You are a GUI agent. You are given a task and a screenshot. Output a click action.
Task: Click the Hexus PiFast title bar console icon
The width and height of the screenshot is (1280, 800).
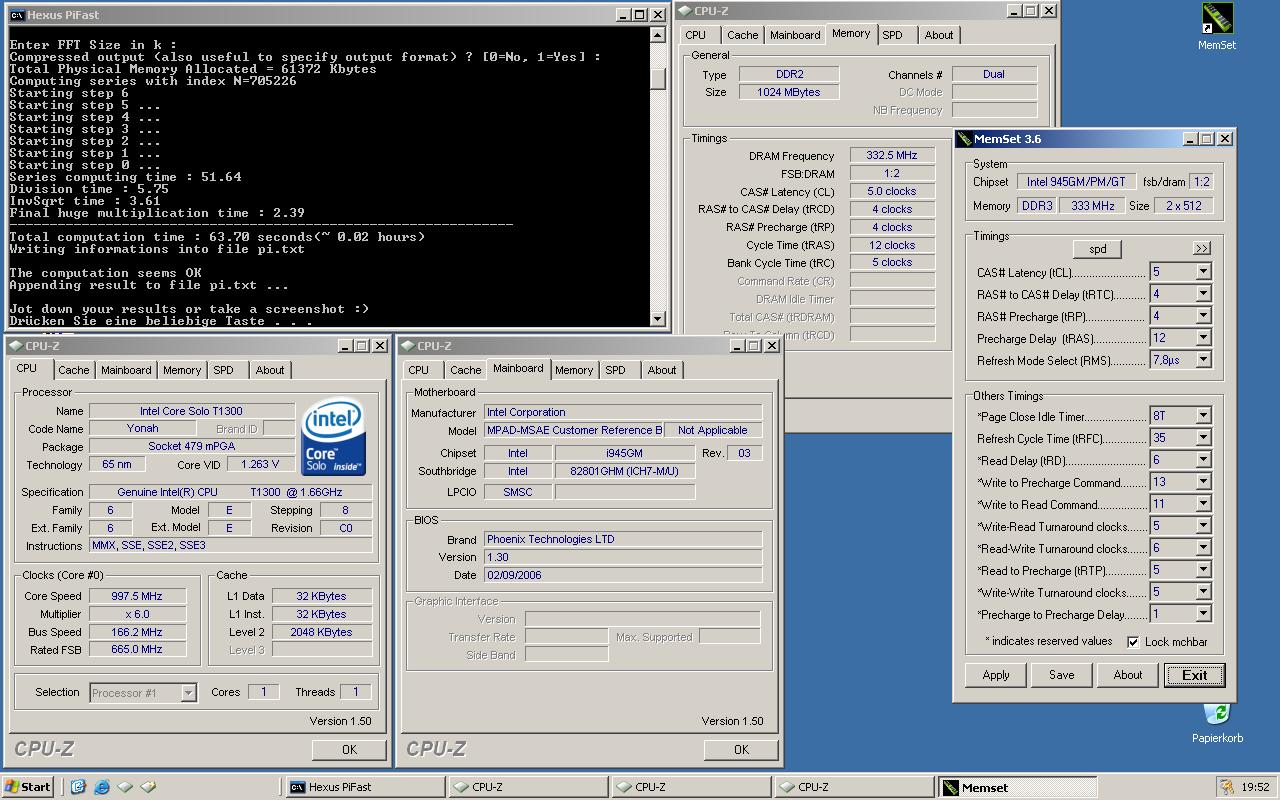[x=18, y=15]
